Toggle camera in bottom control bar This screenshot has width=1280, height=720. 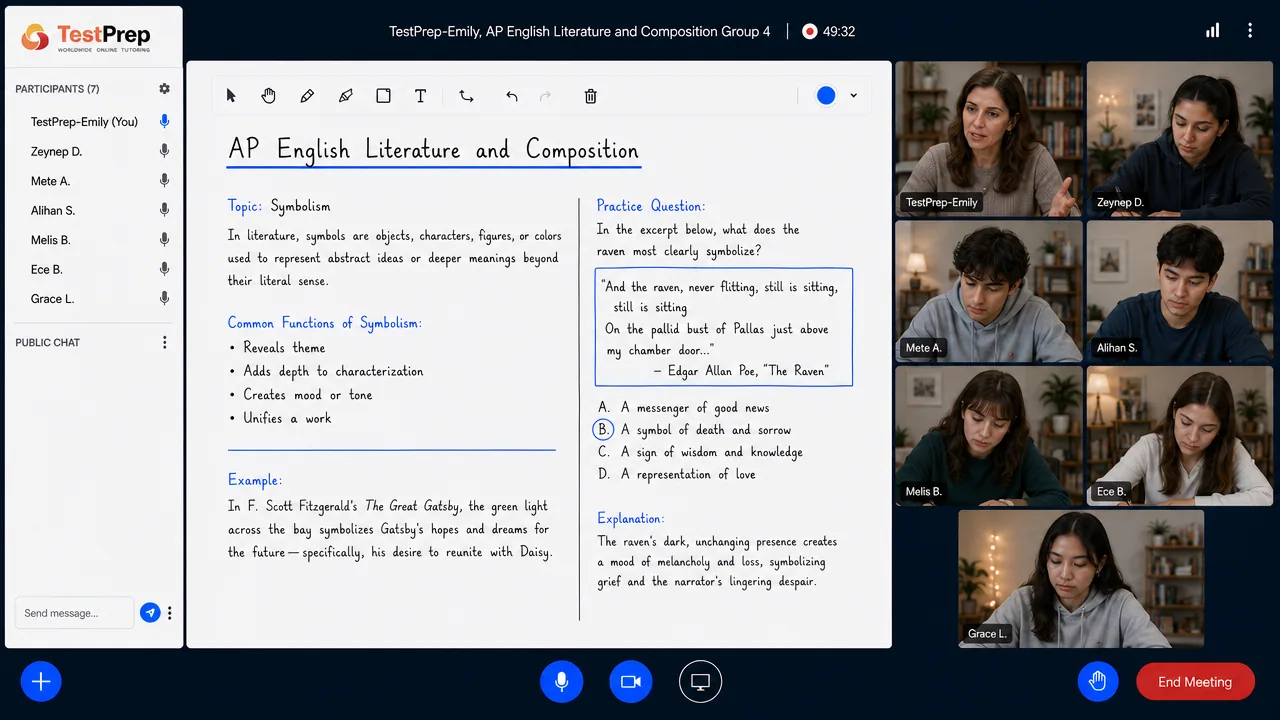(x=631, y=682)
